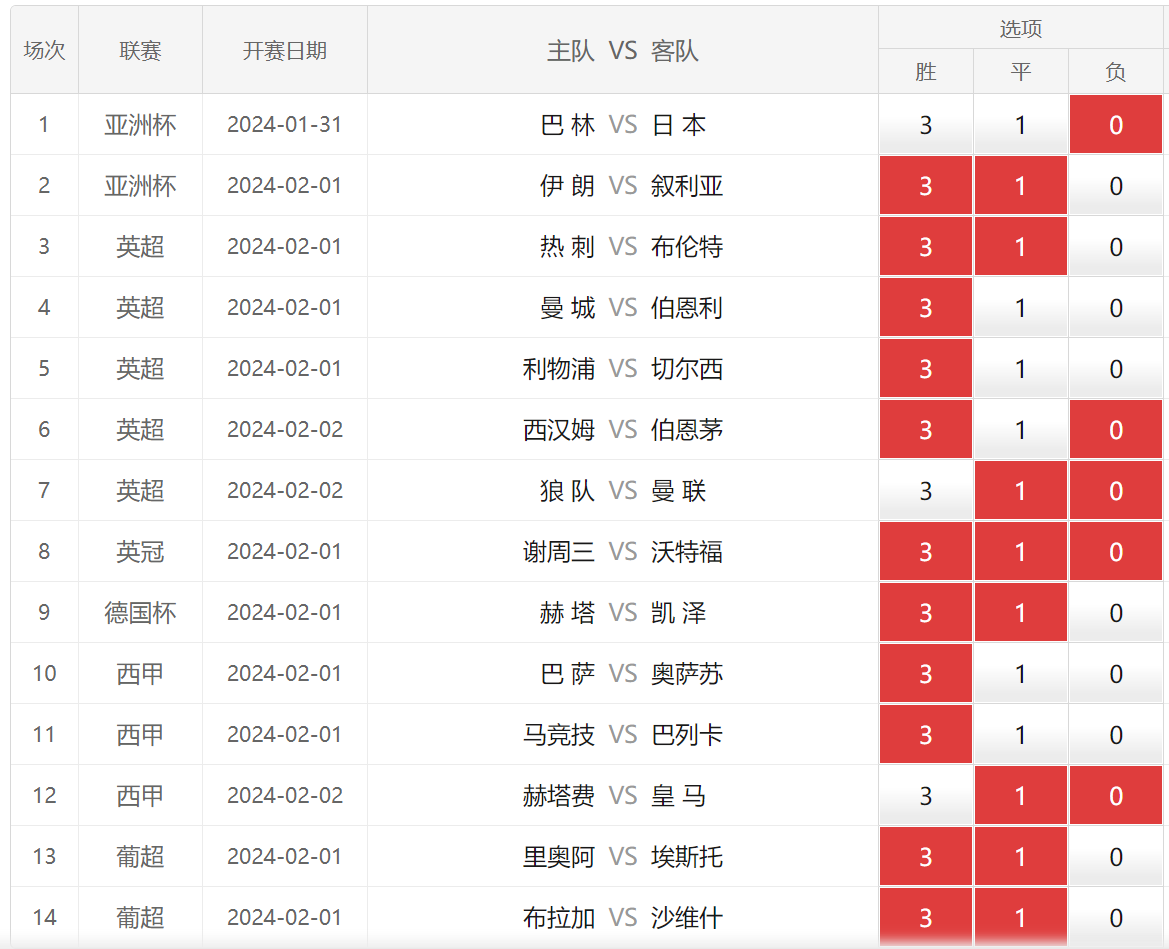Click the 狼队 VS 曼联 match text
1169x949 pixels.
click(623, 491)
